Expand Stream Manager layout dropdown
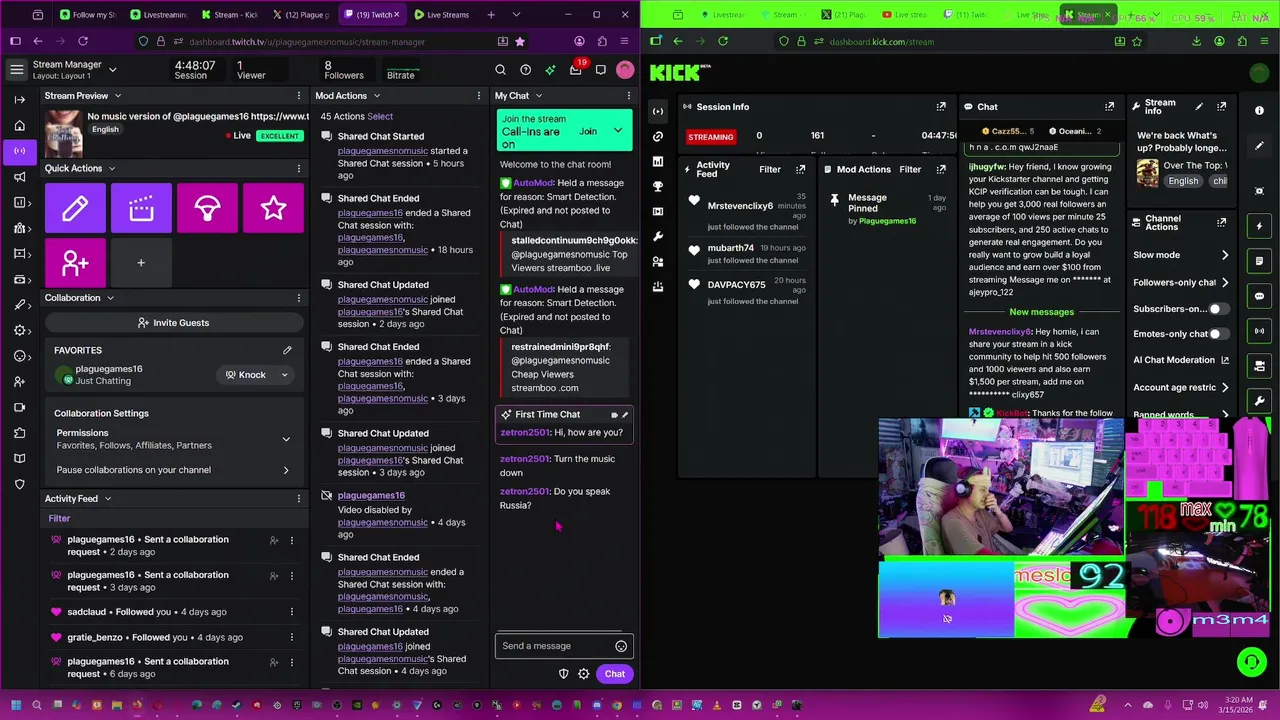Screen dimensions: 1280x720 click(x=112, y=69)
